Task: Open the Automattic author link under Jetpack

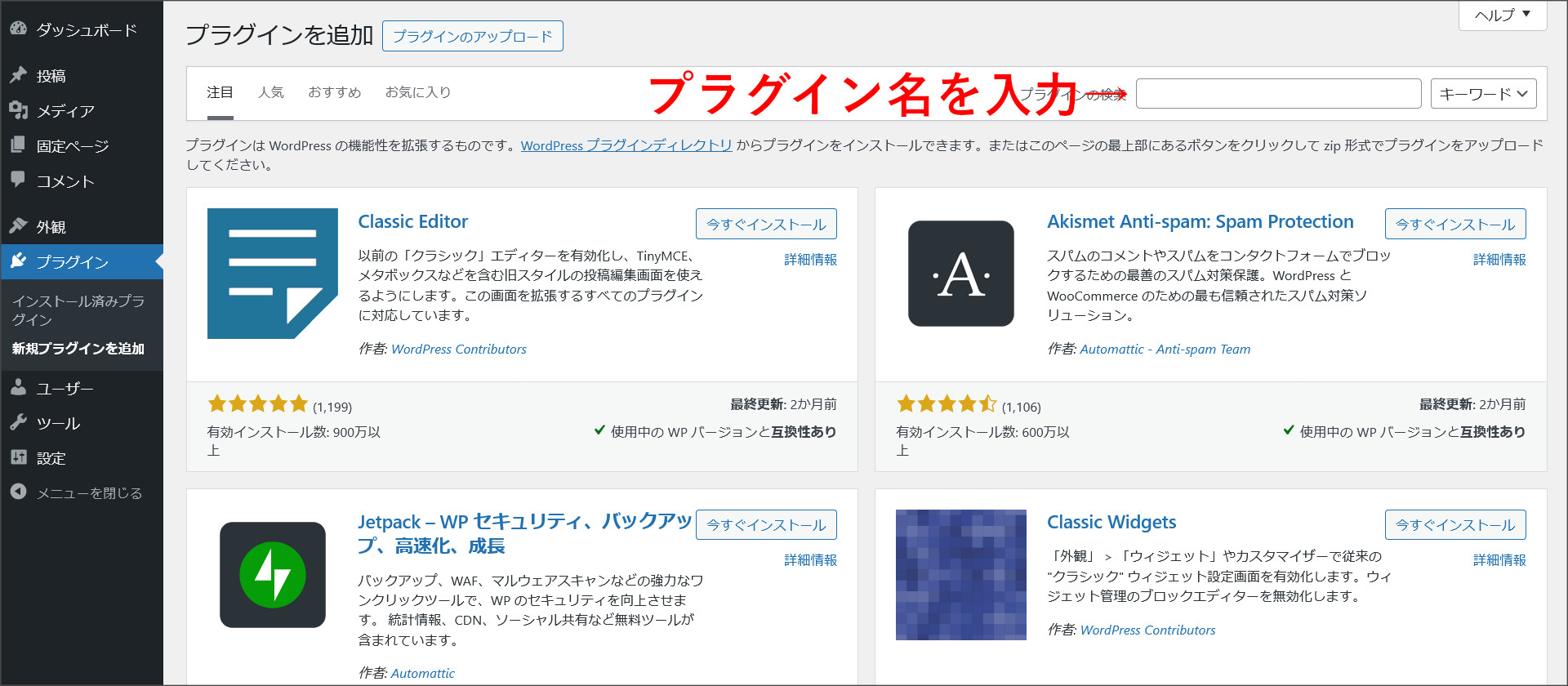Action: 423,673
